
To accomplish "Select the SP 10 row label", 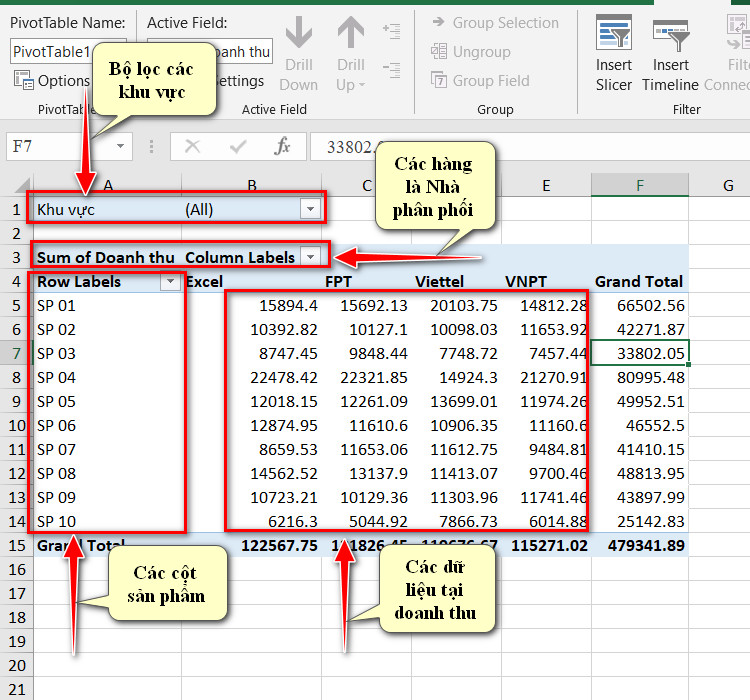I will [x=108, y=521].
